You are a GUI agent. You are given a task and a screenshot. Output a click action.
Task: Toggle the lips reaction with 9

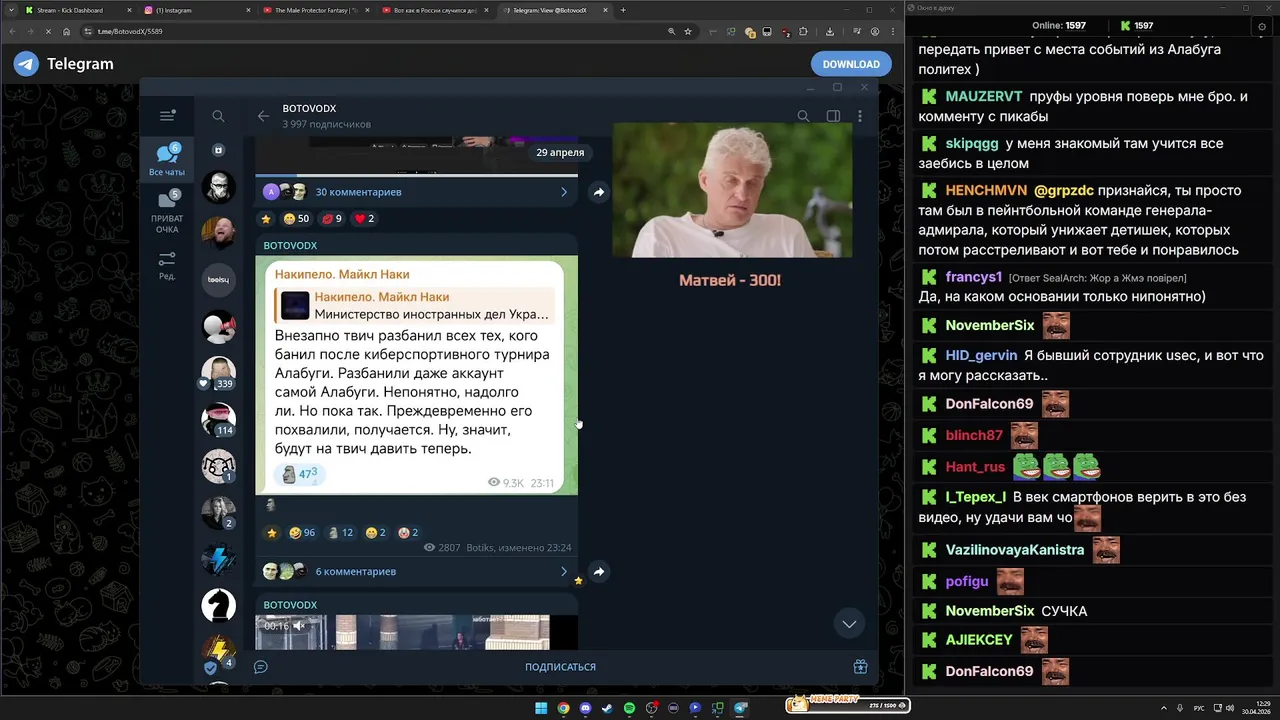[x=332, y=218]
